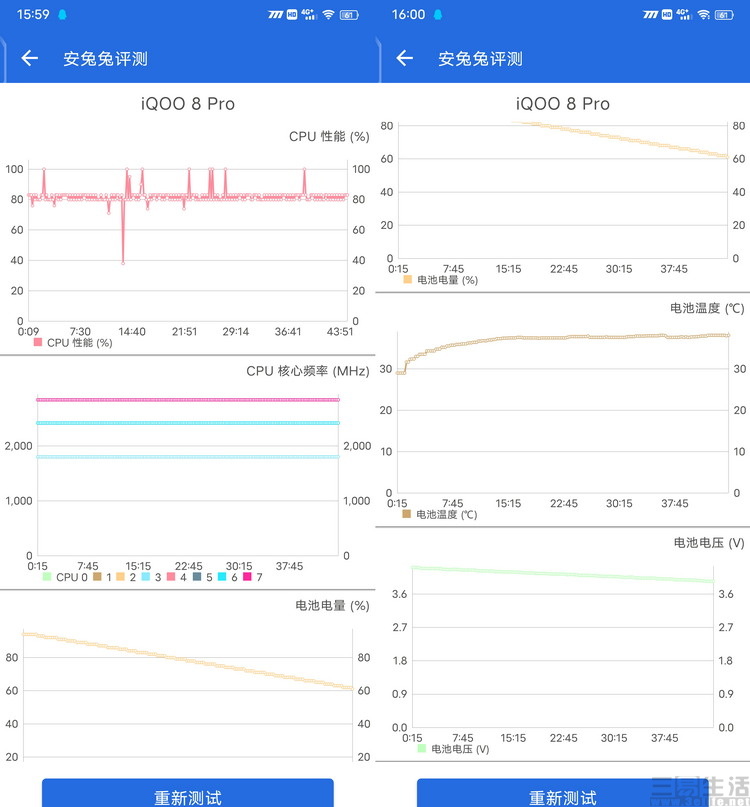The height and width of the screenshot is (807, 750).
Task: Tap the CPU 3 light blue legend swatch
Action: (146, 576)
